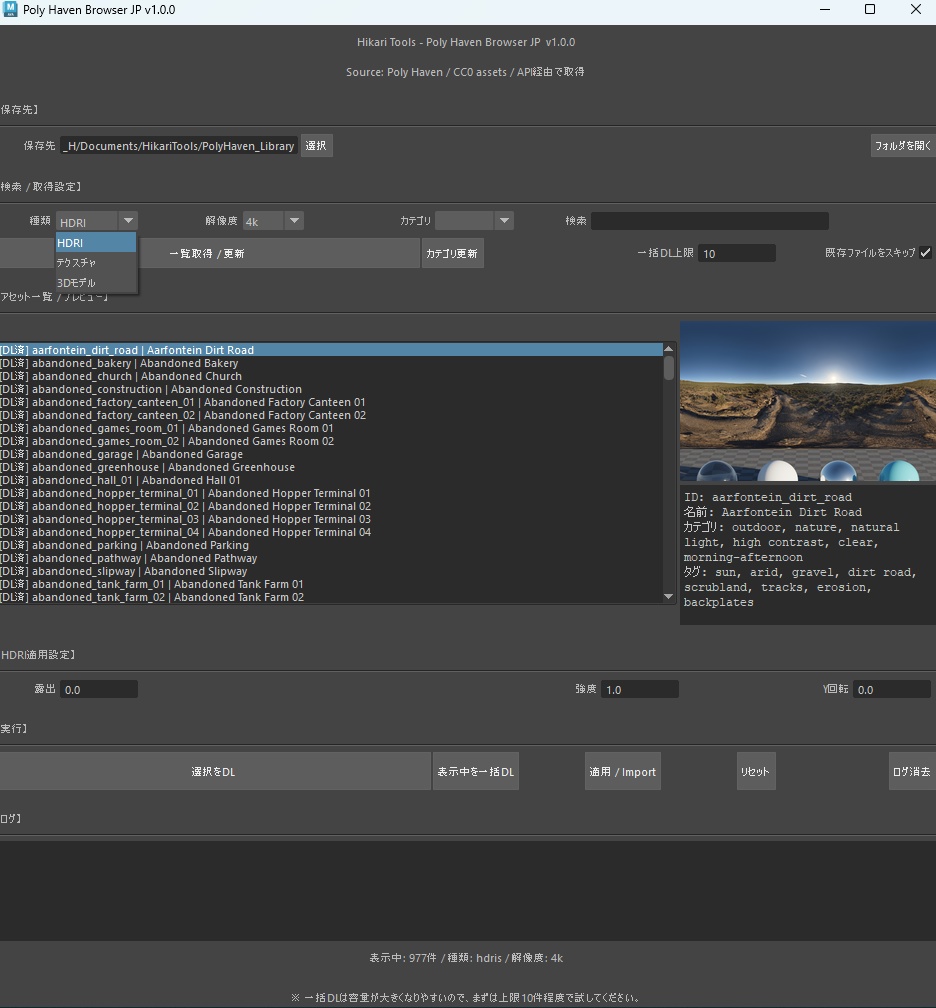Select テクスチャ in the dropdown list
This screenshot has height=1008, width=936.
(x=96, y=263)
